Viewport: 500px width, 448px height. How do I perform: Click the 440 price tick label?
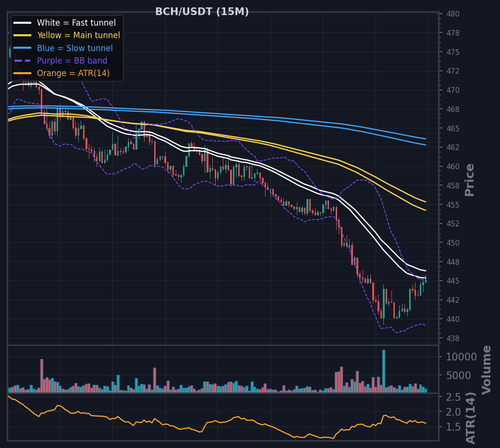coord(453,319)
